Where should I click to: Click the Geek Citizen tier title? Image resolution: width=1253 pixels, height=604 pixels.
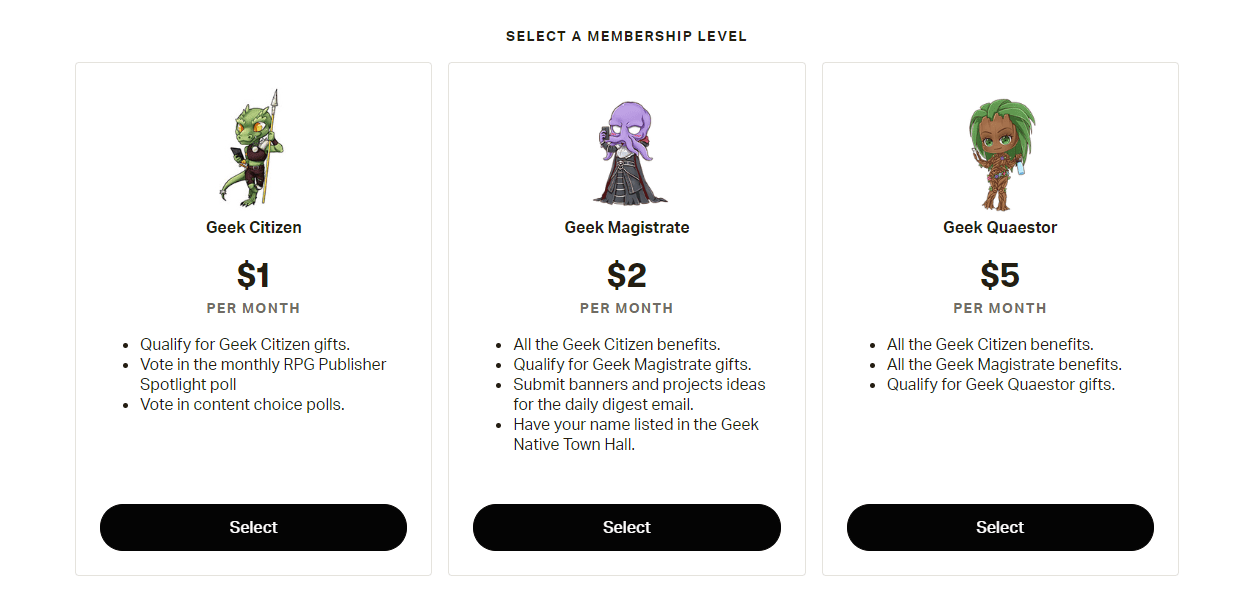[x=253, y=227]
